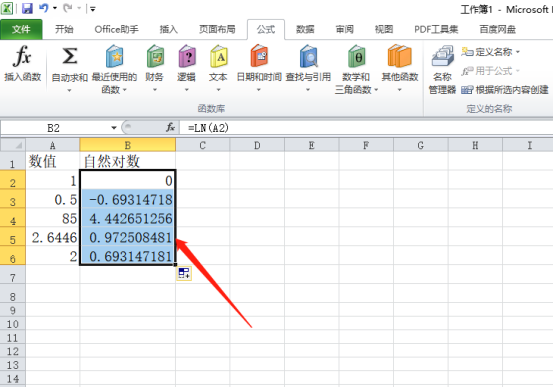Switch to the Insert (插入) tab
Screen dimensions: 554x388
pyautogui.click(x=168, y=29)
